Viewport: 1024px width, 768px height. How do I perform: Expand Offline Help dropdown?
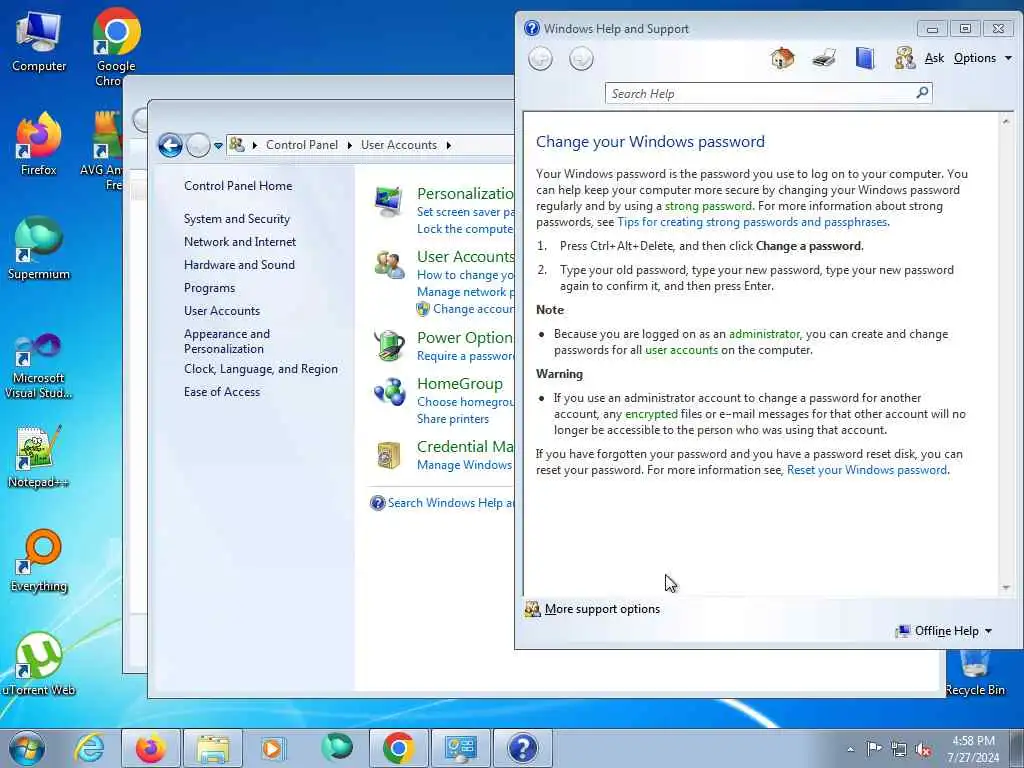945,631
